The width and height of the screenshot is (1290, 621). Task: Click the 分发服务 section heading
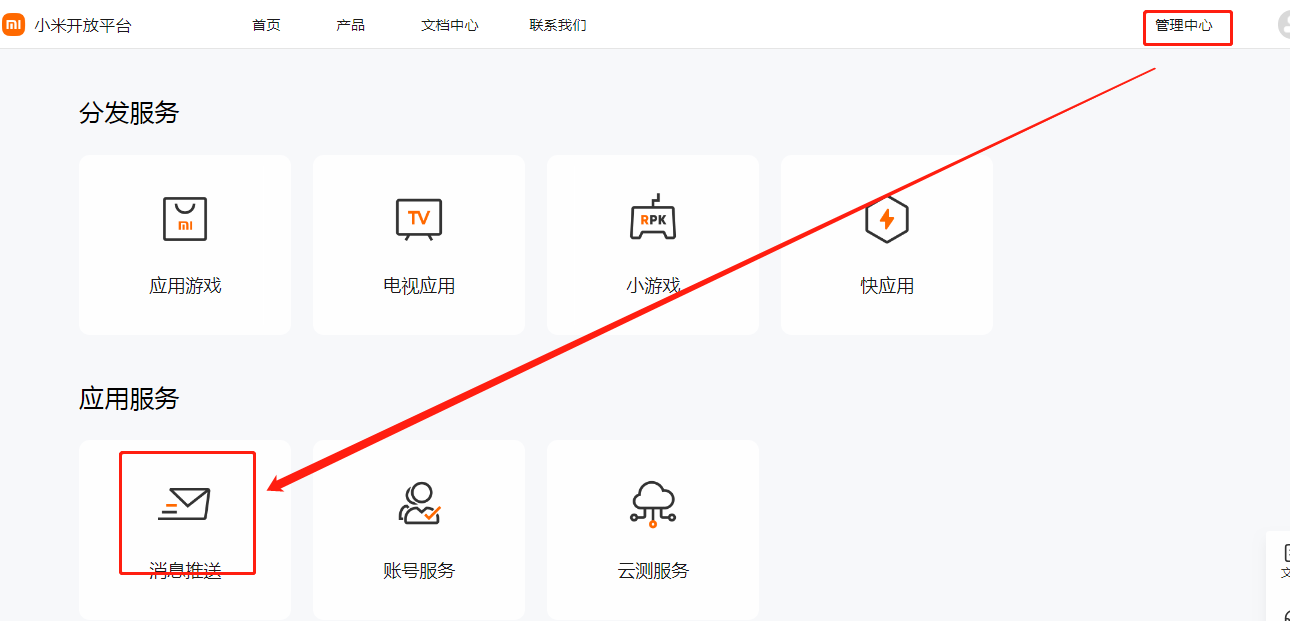pos(129,113)
